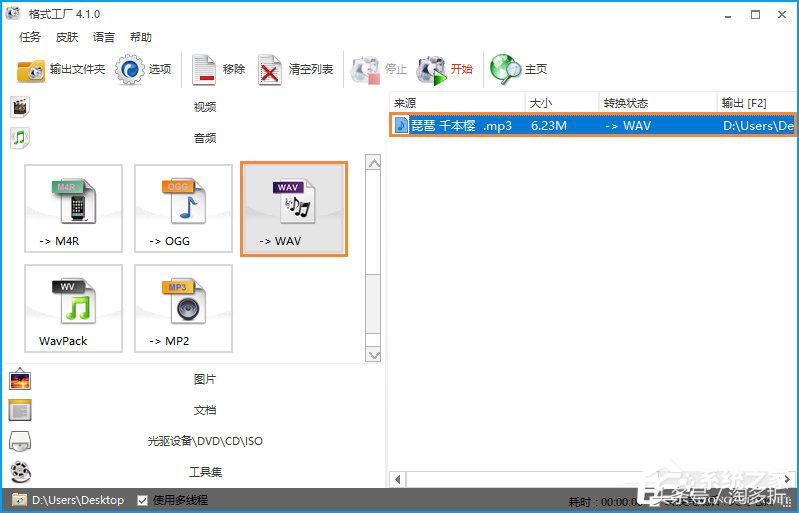Click task list horizontal scroll left arrow
The image size is (799, 513).
(x=398, y=479)
